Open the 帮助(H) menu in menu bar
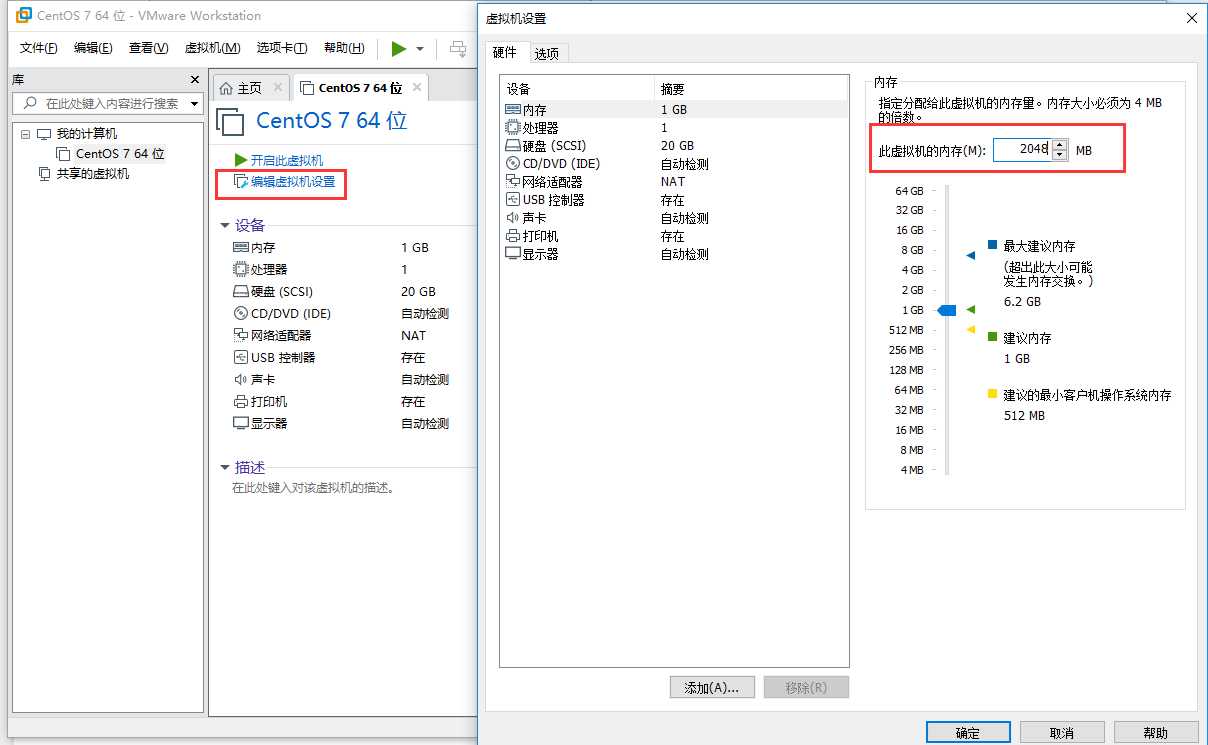 (343, 48)
